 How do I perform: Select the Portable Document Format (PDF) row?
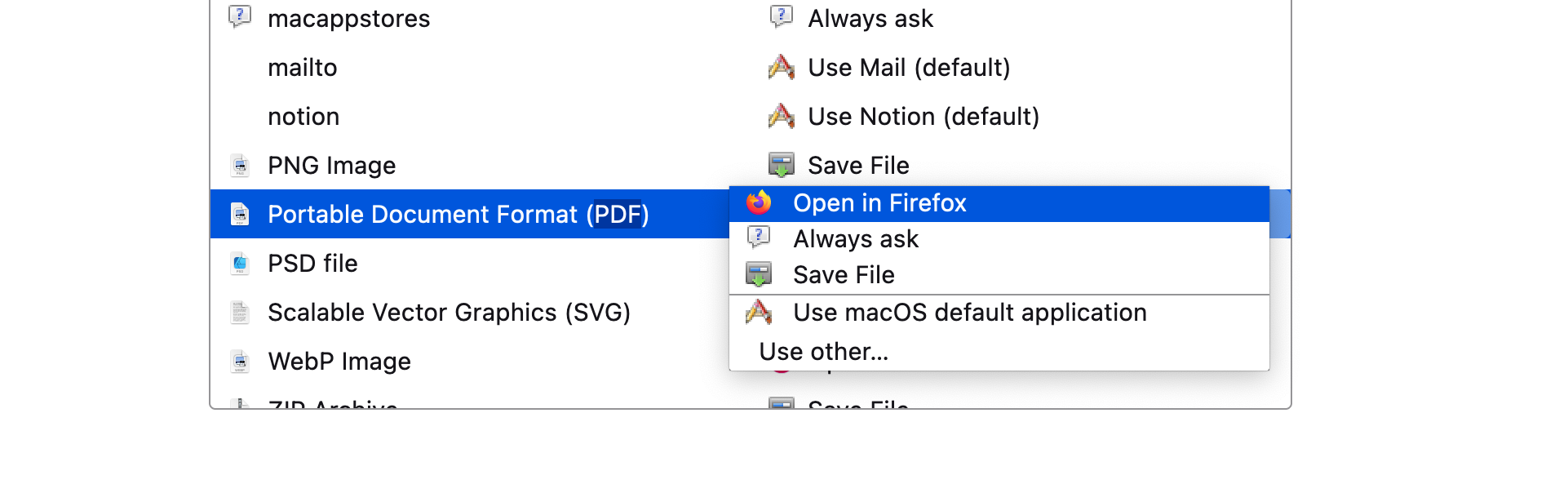(458, 215)
